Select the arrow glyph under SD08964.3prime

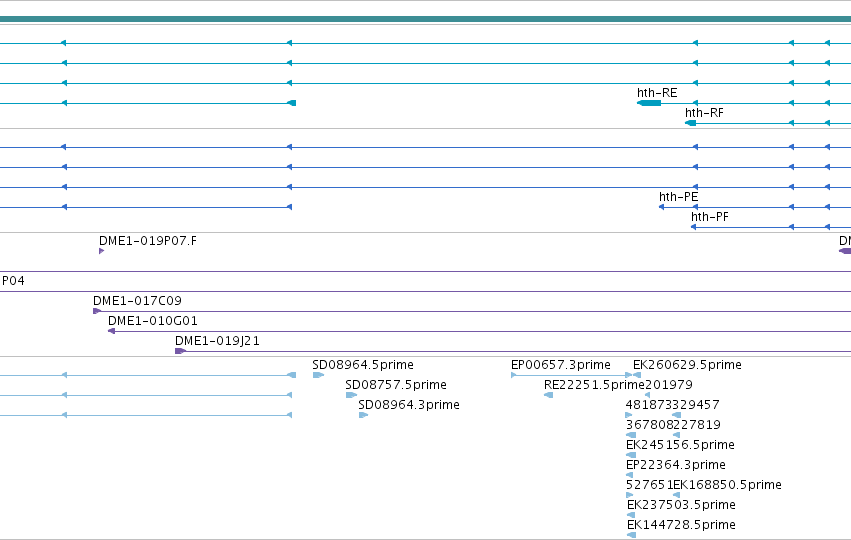pyautogui.click(x=363, y=415)
